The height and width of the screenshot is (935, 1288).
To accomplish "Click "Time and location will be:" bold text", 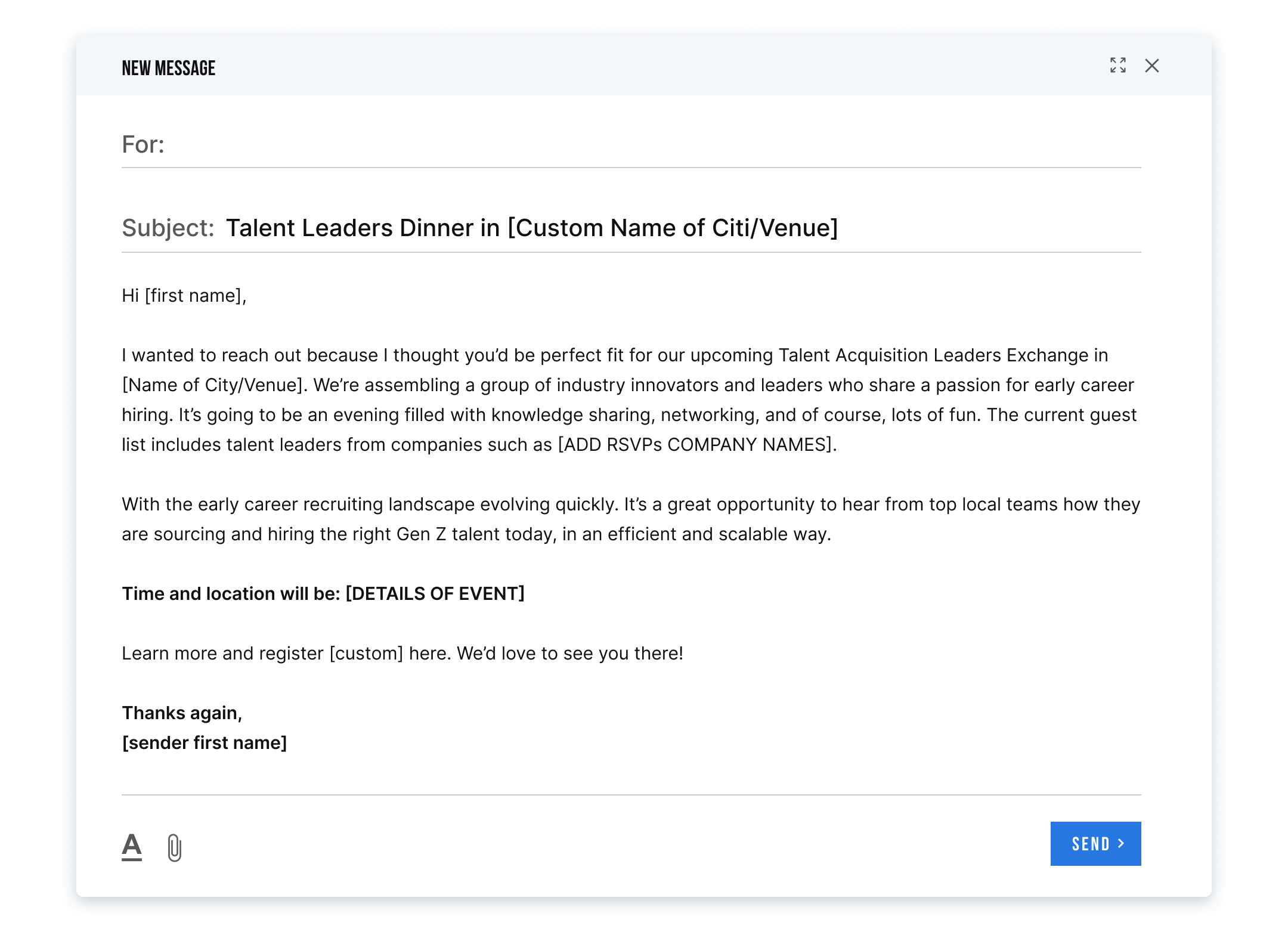I will tap(231, 594).
